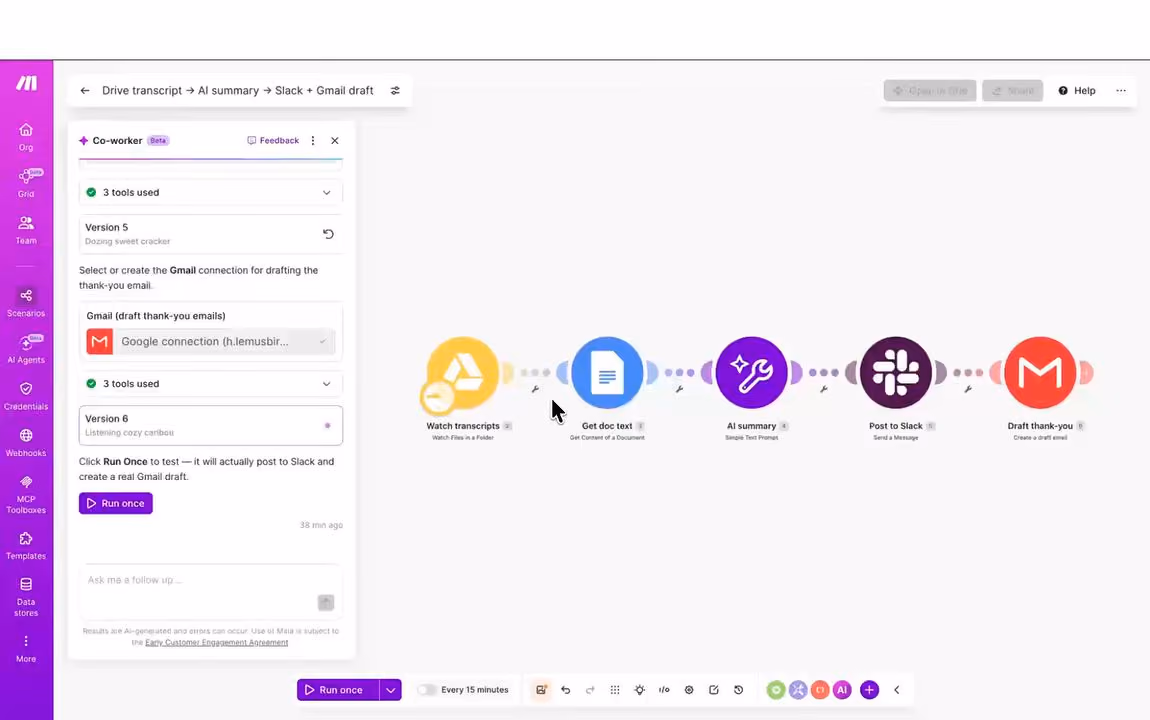Open AI Agents in the sidebar
The height and width of the screenshot is (720, 1150).
point(26,348)
